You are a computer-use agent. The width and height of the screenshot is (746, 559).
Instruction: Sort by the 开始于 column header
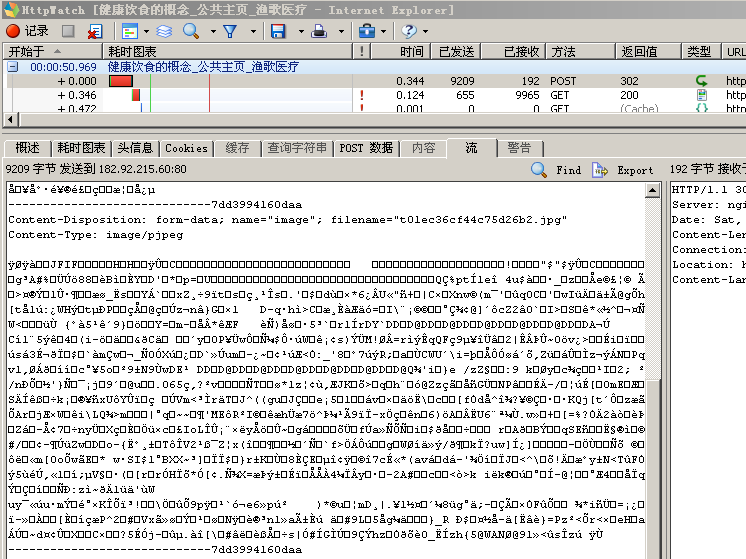52,51
